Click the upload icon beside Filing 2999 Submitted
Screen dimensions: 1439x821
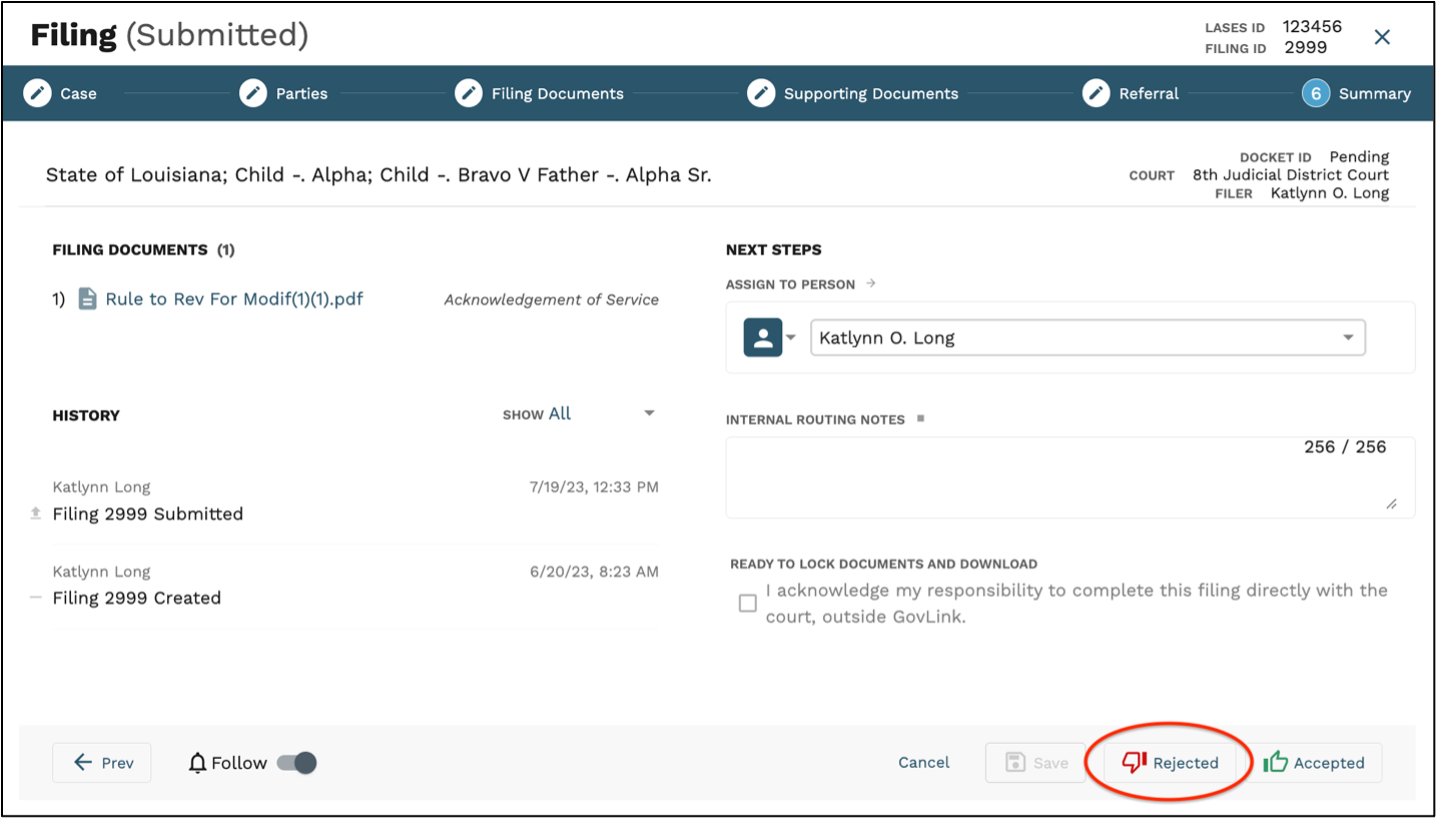coord(36,512)
